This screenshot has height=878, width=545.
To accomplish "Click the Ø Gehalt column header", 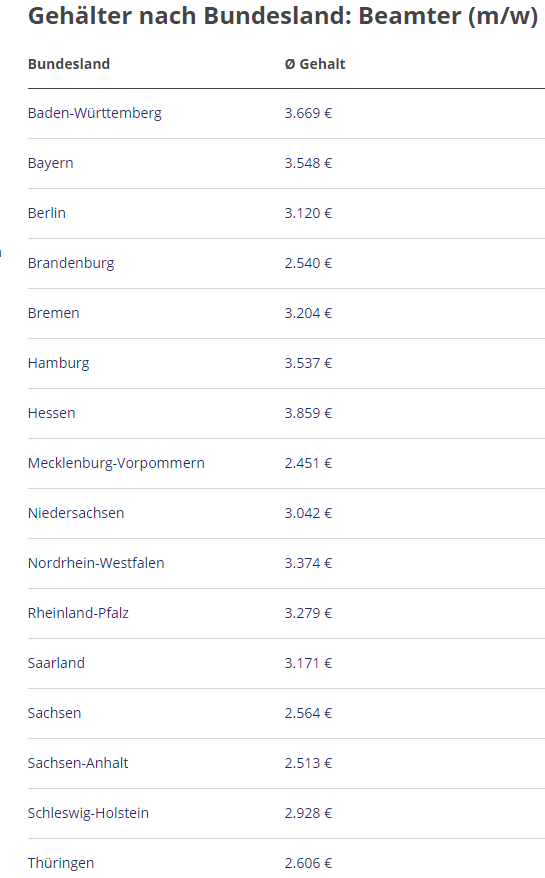I will point(315,64).
